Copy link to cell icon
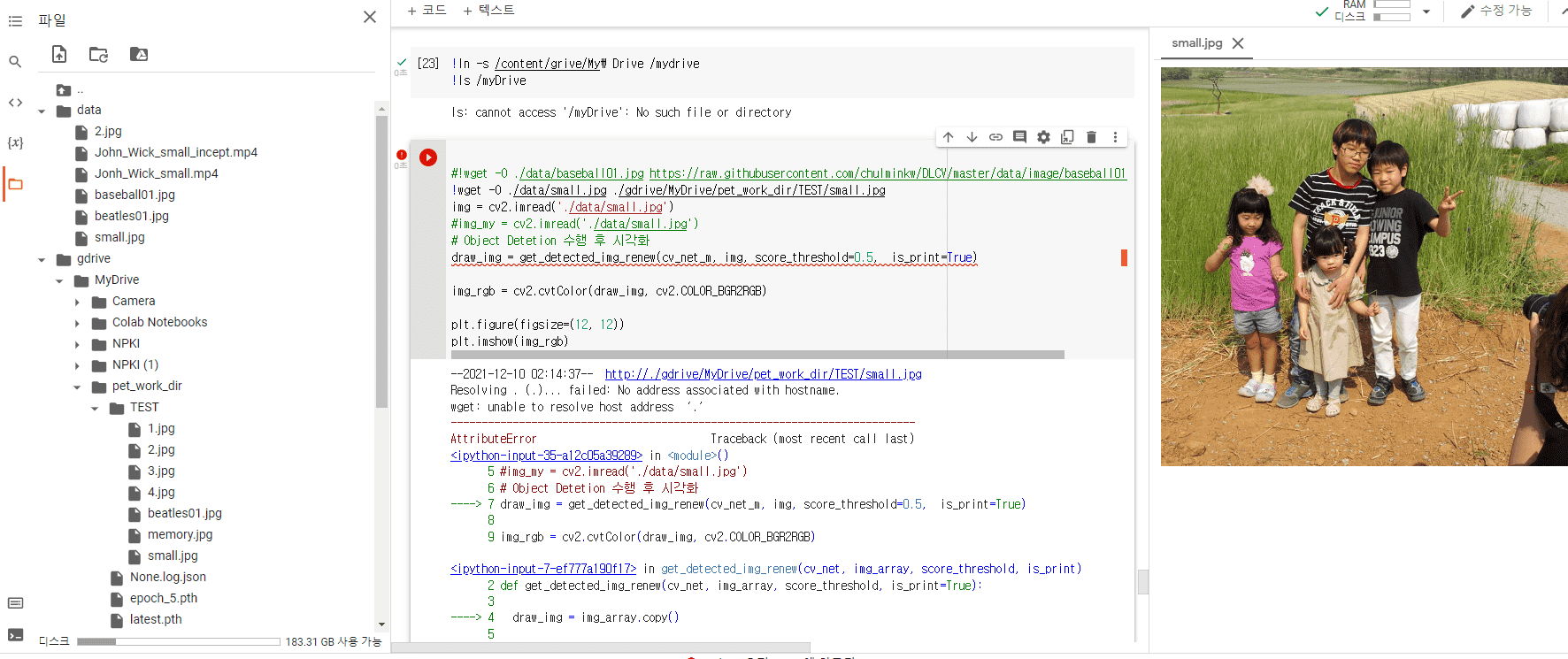This screenshot has width=1568, height=659. click(995, 137)
